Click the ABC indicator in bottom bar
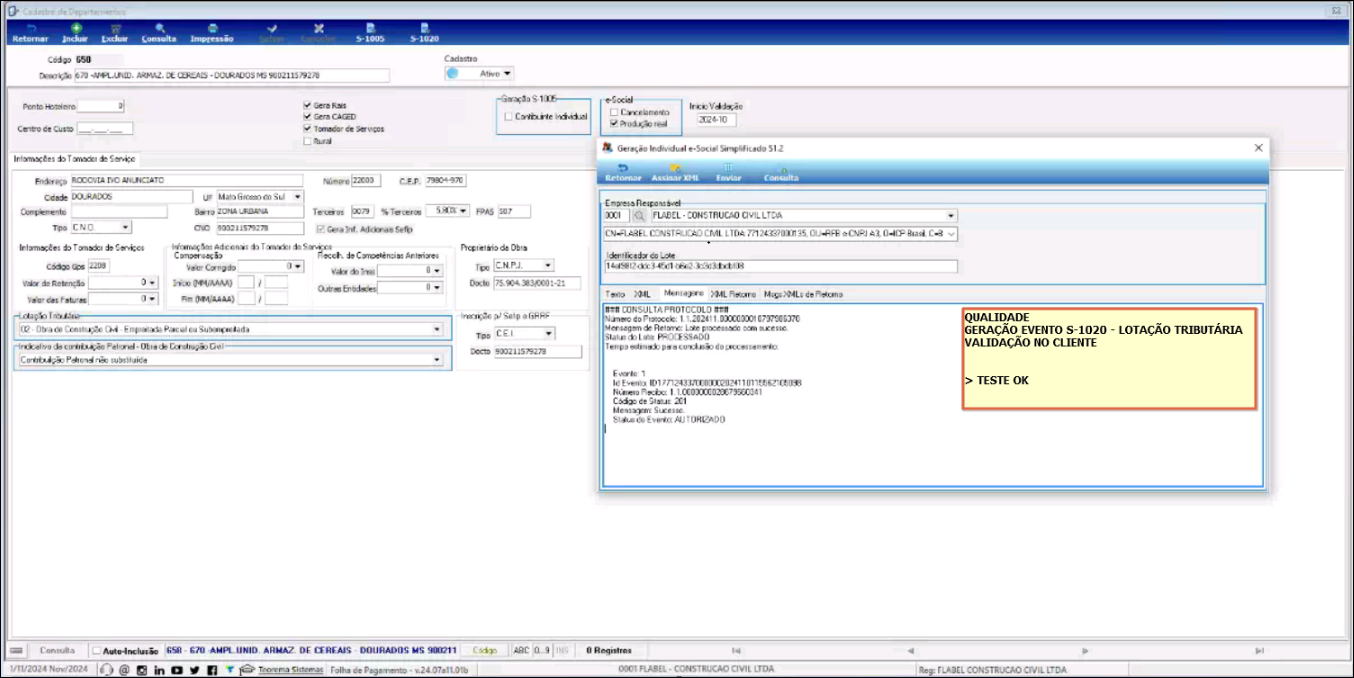The width and height of the screenshot is (1354, 678). coord(521,650)
